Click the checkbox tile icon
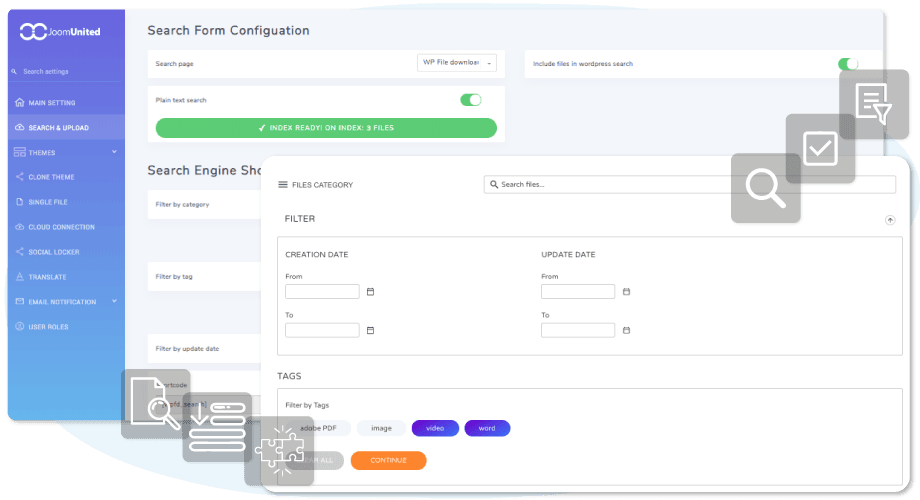 click(x=820, y=149)
